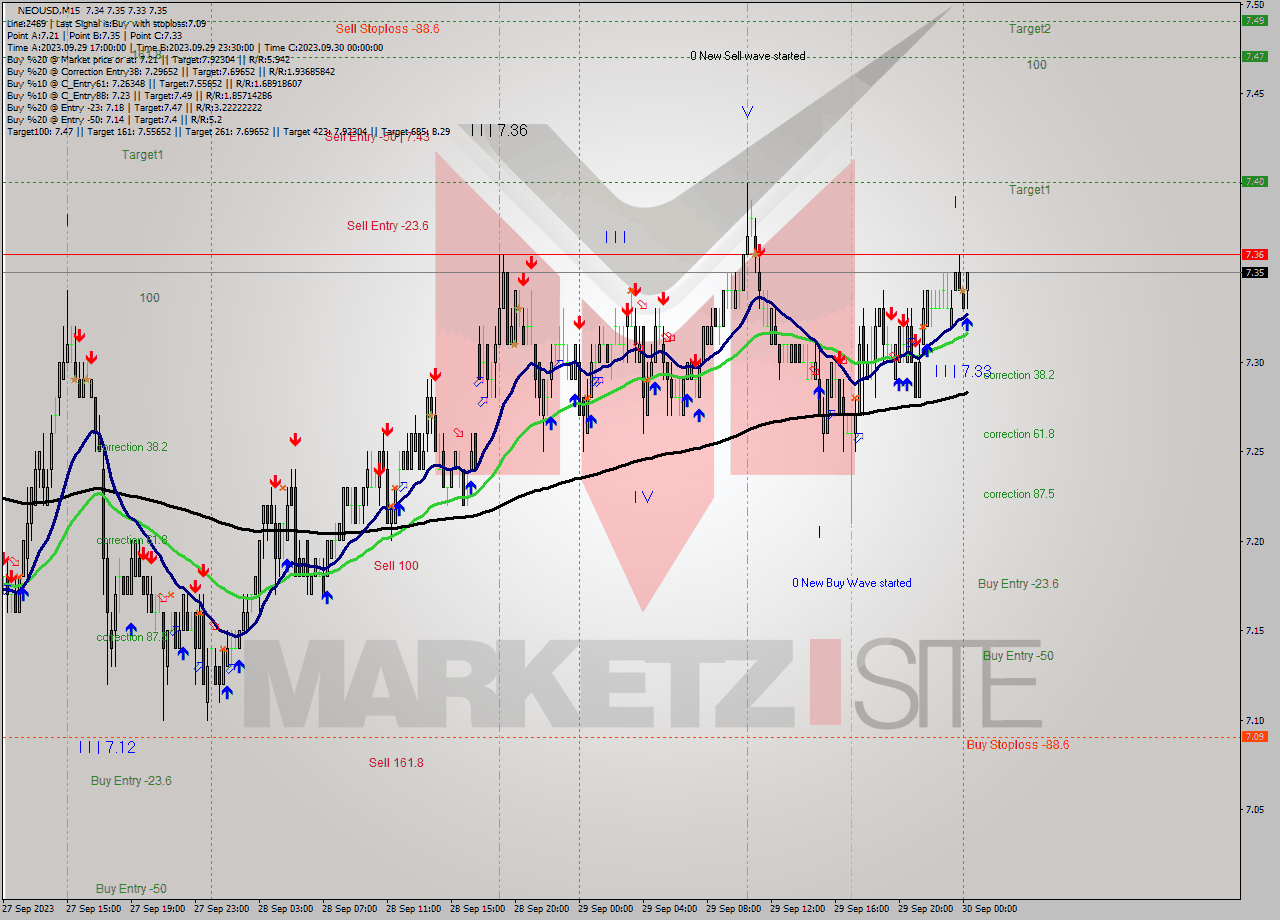The image size is (1280, 920).
Task: Click the 7.25 price axis label
Action: [x=1254, y=451]
